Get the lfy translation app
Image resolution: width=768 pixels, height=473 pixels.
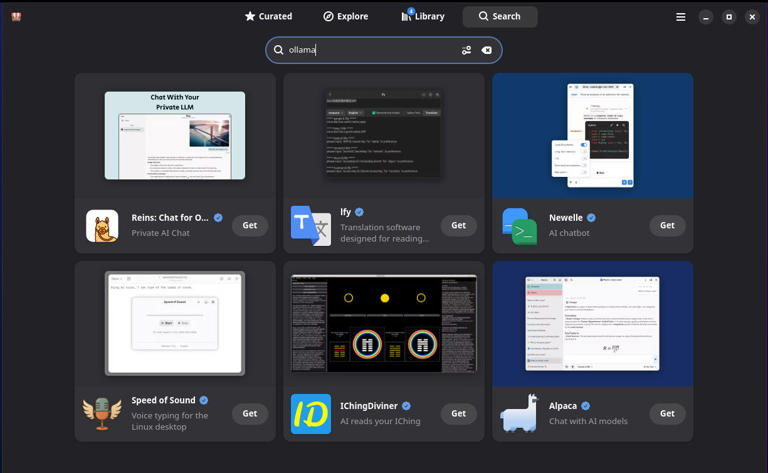[x=458, y=225]
